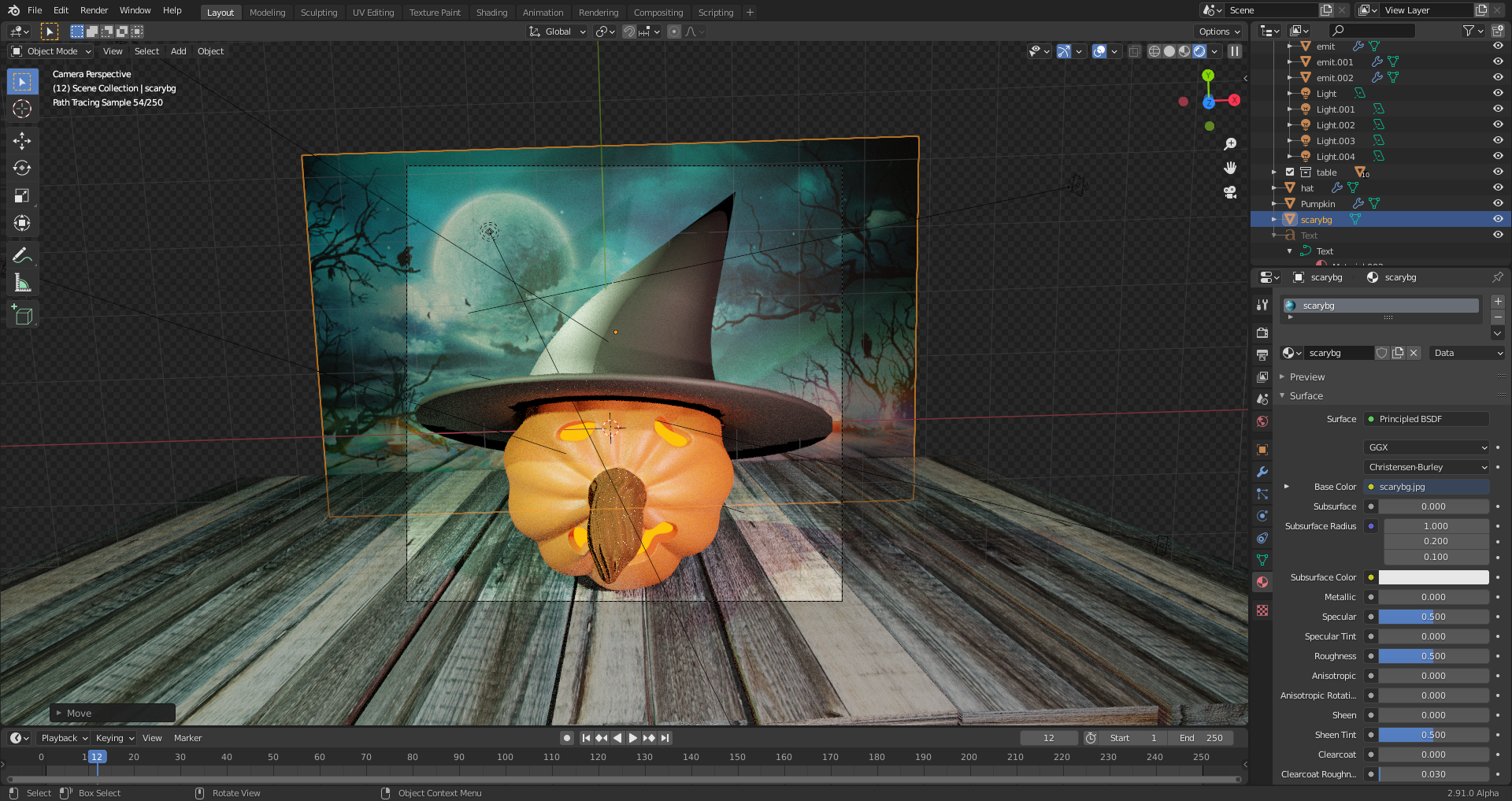Select the Rotate tool

(x=22, y=169)
